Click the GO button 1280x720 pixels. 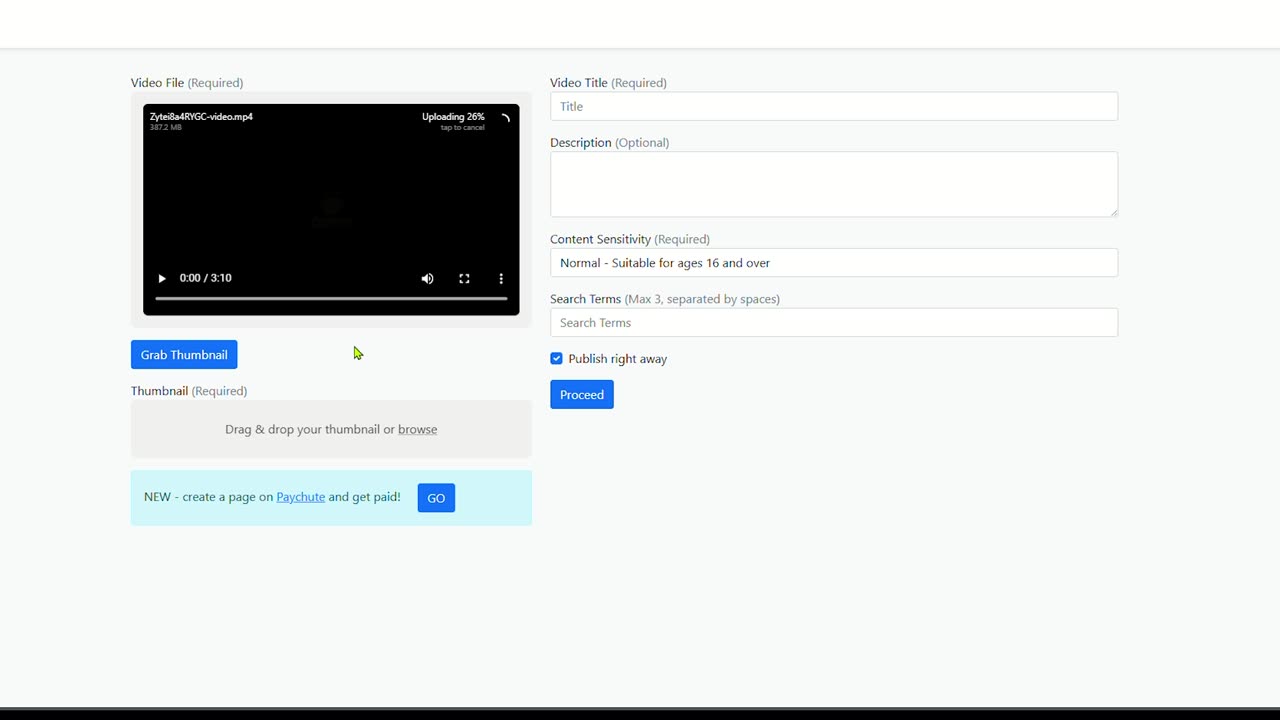coord(436,498)
